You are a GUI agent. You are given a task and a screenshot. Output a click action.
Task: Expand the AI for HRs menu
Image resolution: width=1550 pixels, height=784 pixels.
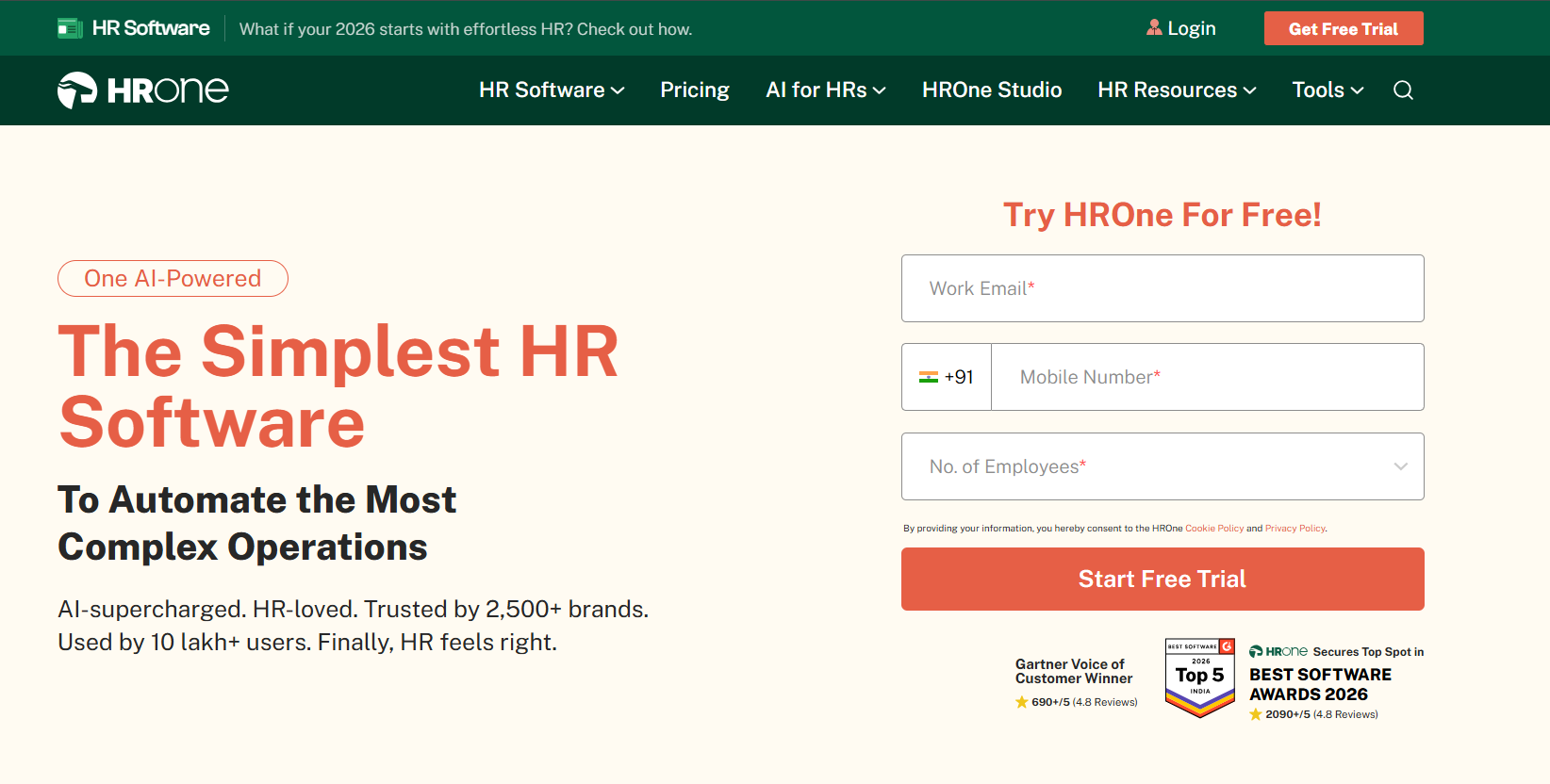(x=826, y=90)
